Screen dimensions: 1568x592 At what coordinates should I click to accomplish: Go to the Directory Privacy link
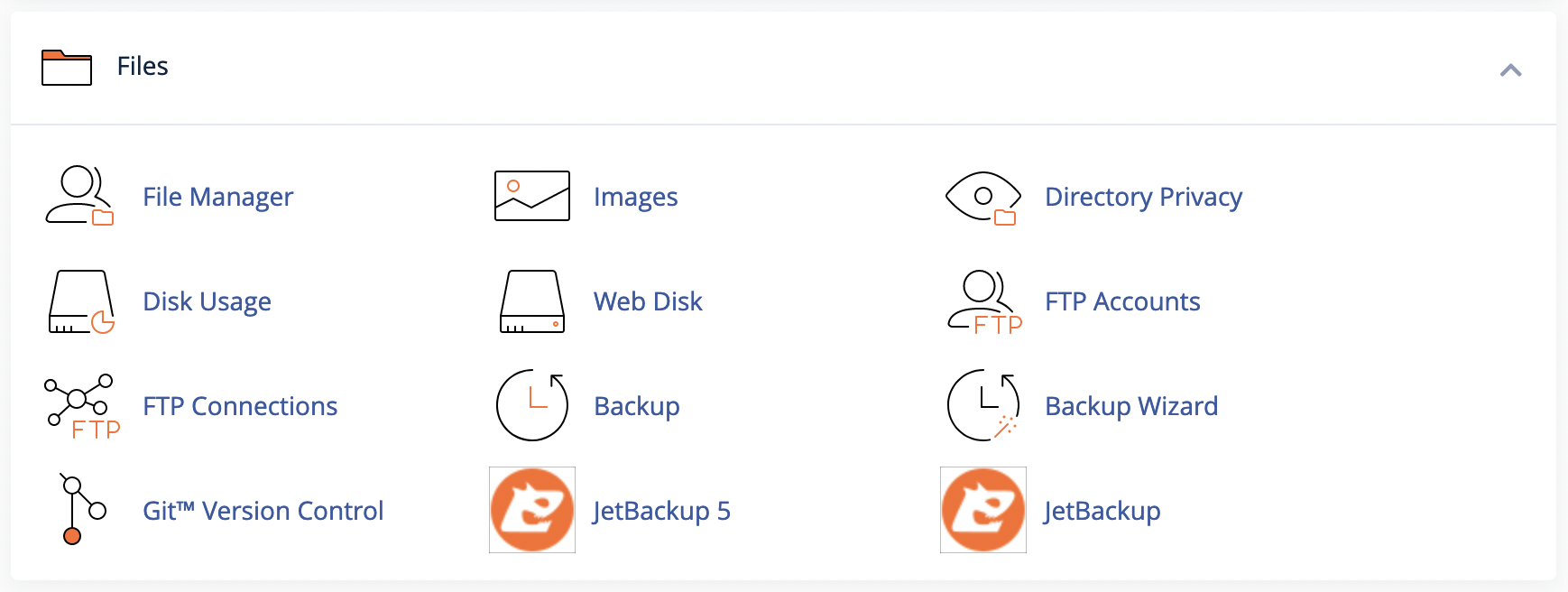1144,197
